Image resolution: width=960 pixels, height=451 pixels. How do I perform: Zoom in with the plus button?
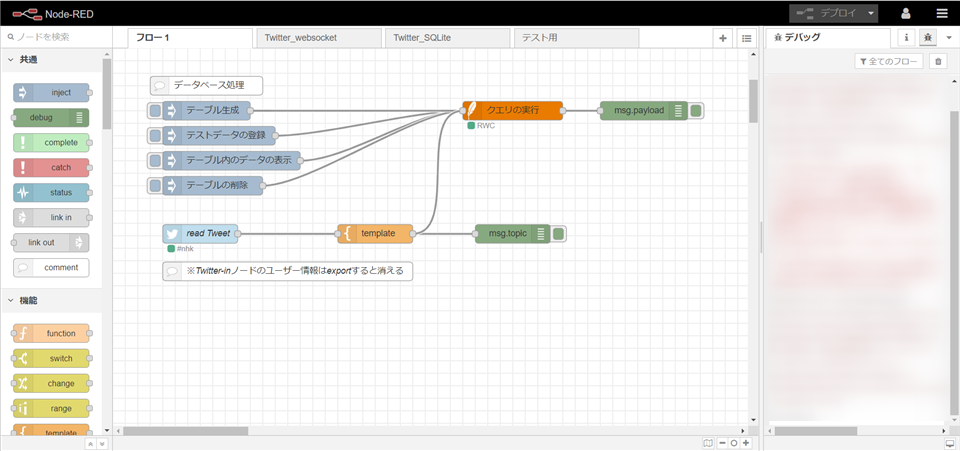point(745,443)
